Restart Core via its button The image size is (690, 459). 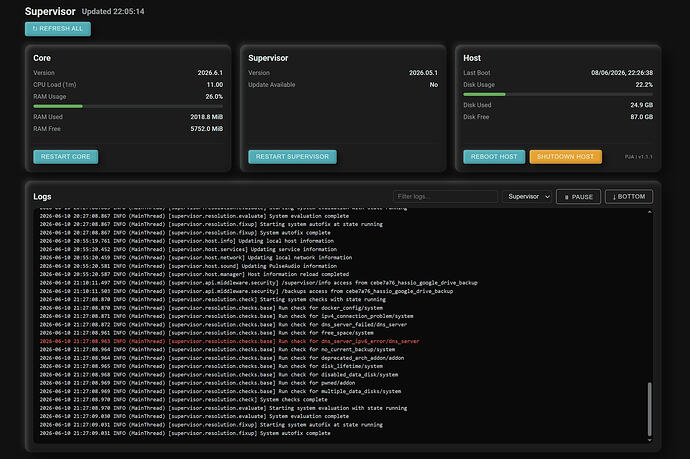pos(66,157)
